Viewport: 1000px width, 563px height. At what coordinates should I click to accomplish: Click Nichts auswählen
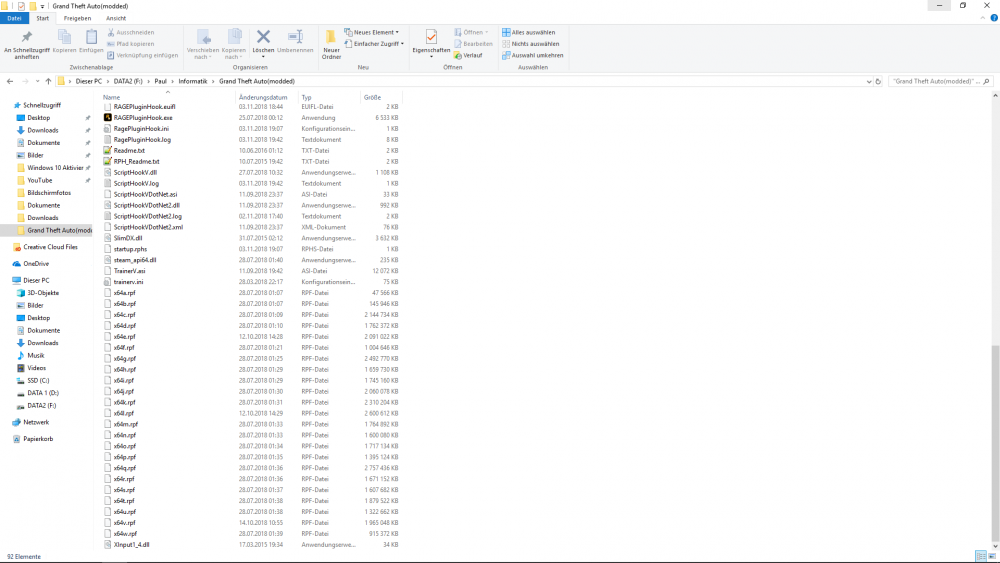[531, 43]
